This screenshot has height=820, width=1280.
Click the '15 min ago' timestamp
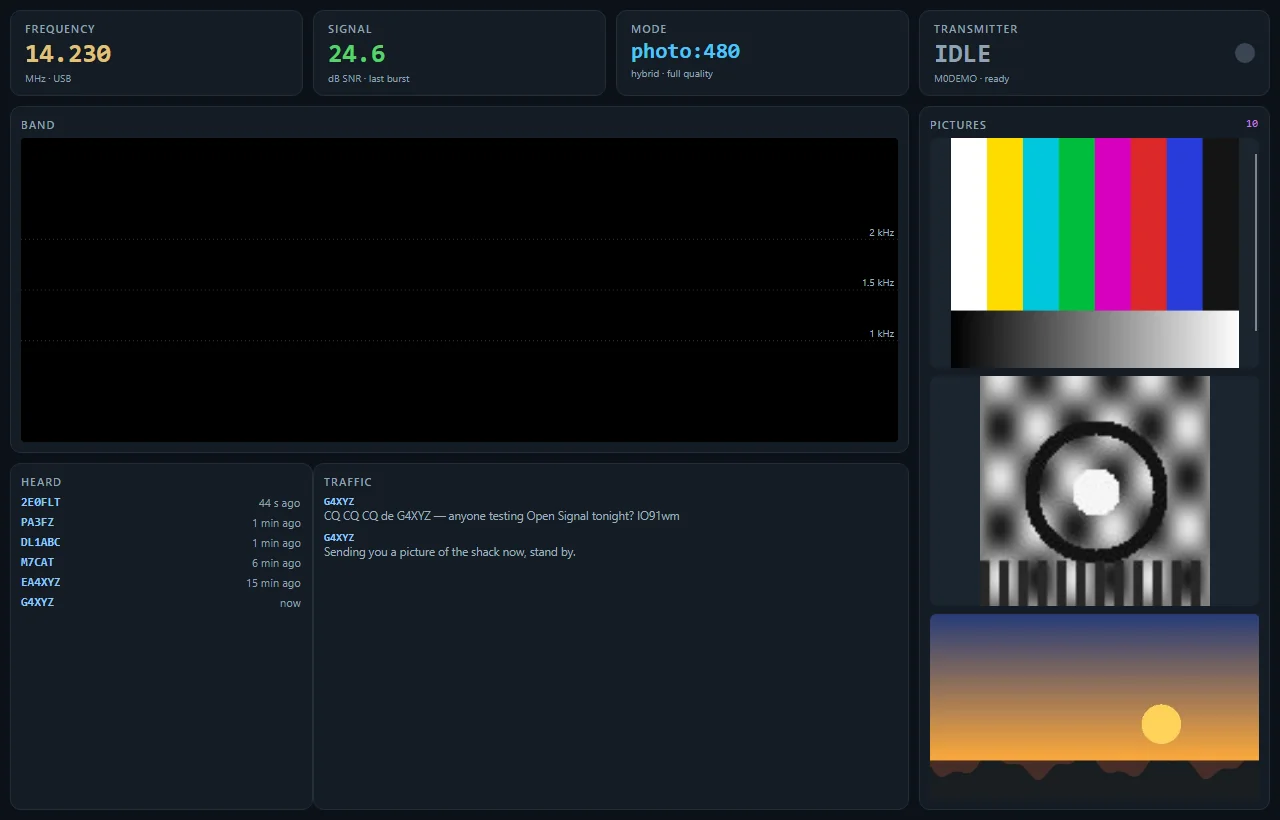(273, 583)
